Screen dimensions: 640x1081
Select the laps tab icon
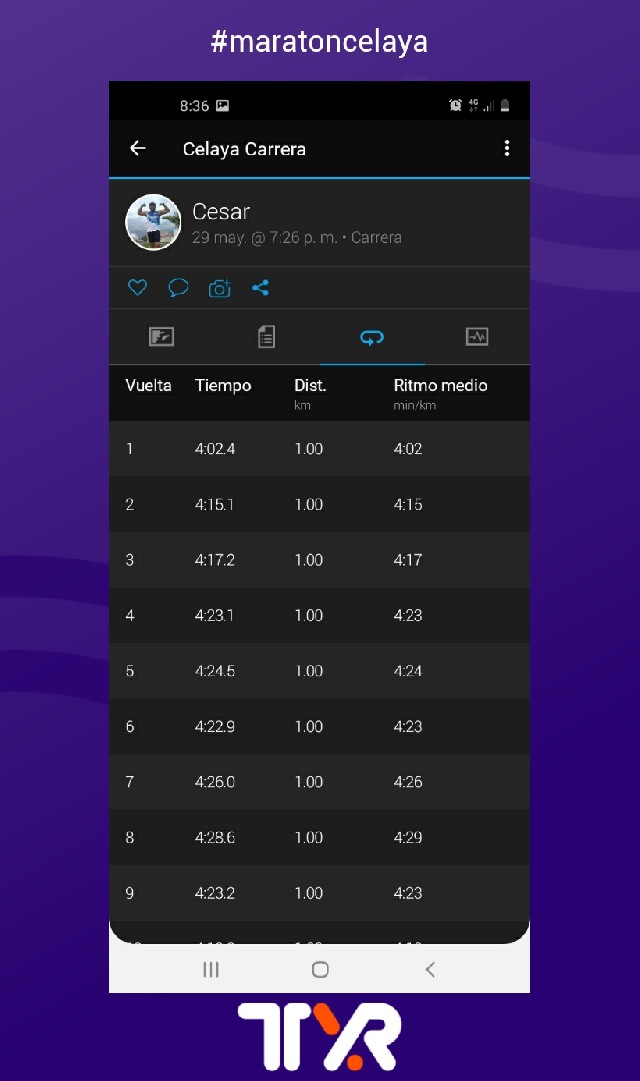click(x=372, y=337)
